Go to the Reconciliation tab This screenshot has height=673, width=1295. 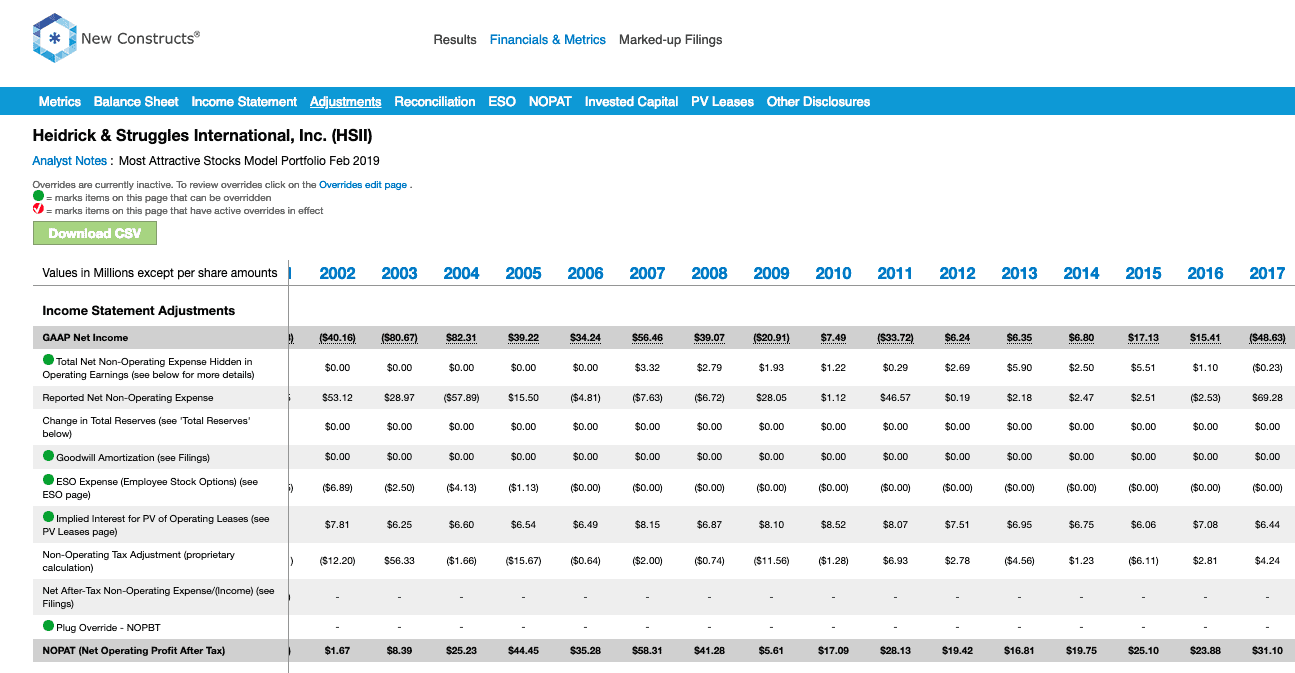tap(435, 101)
